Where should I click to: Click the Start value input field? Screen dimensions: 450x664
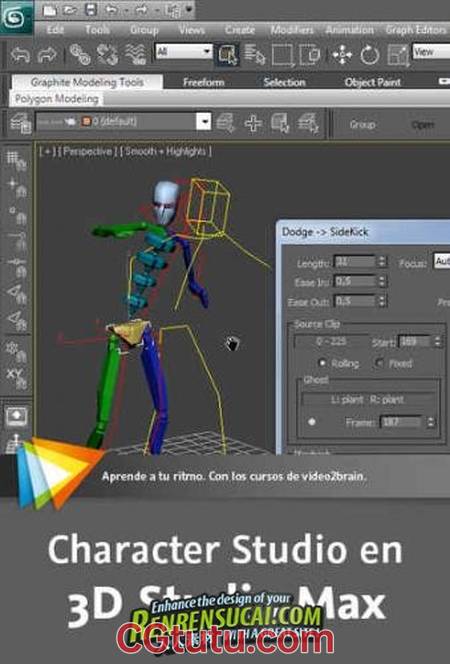414,341
